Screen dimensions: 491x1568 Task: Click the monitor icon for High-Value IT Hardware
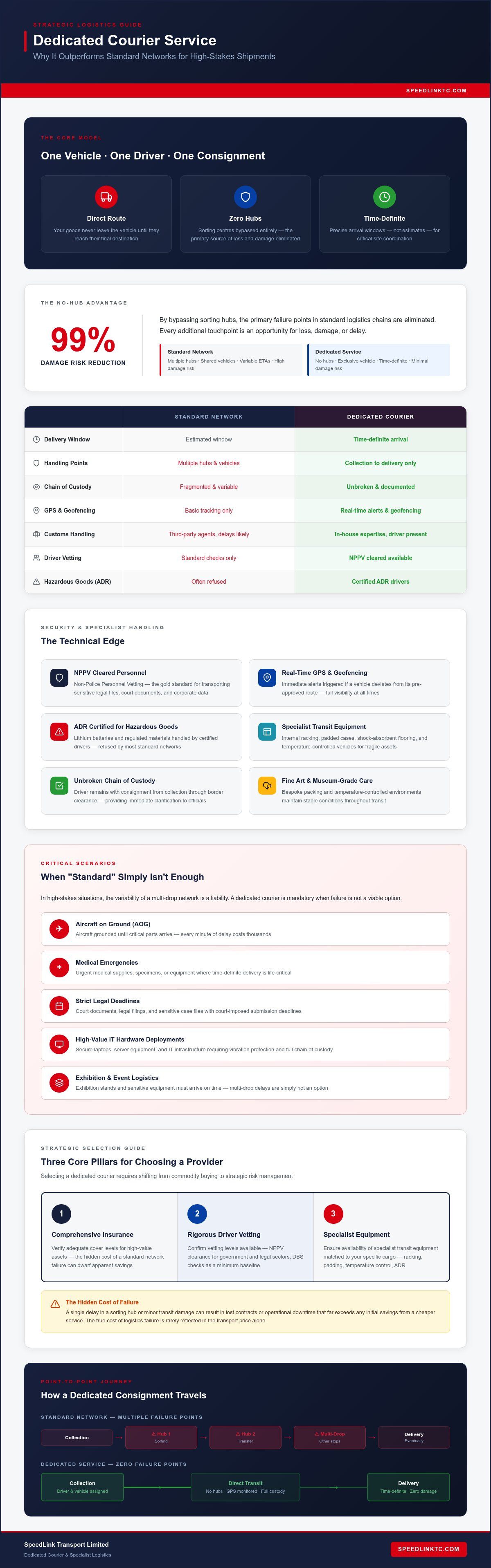59,1044
